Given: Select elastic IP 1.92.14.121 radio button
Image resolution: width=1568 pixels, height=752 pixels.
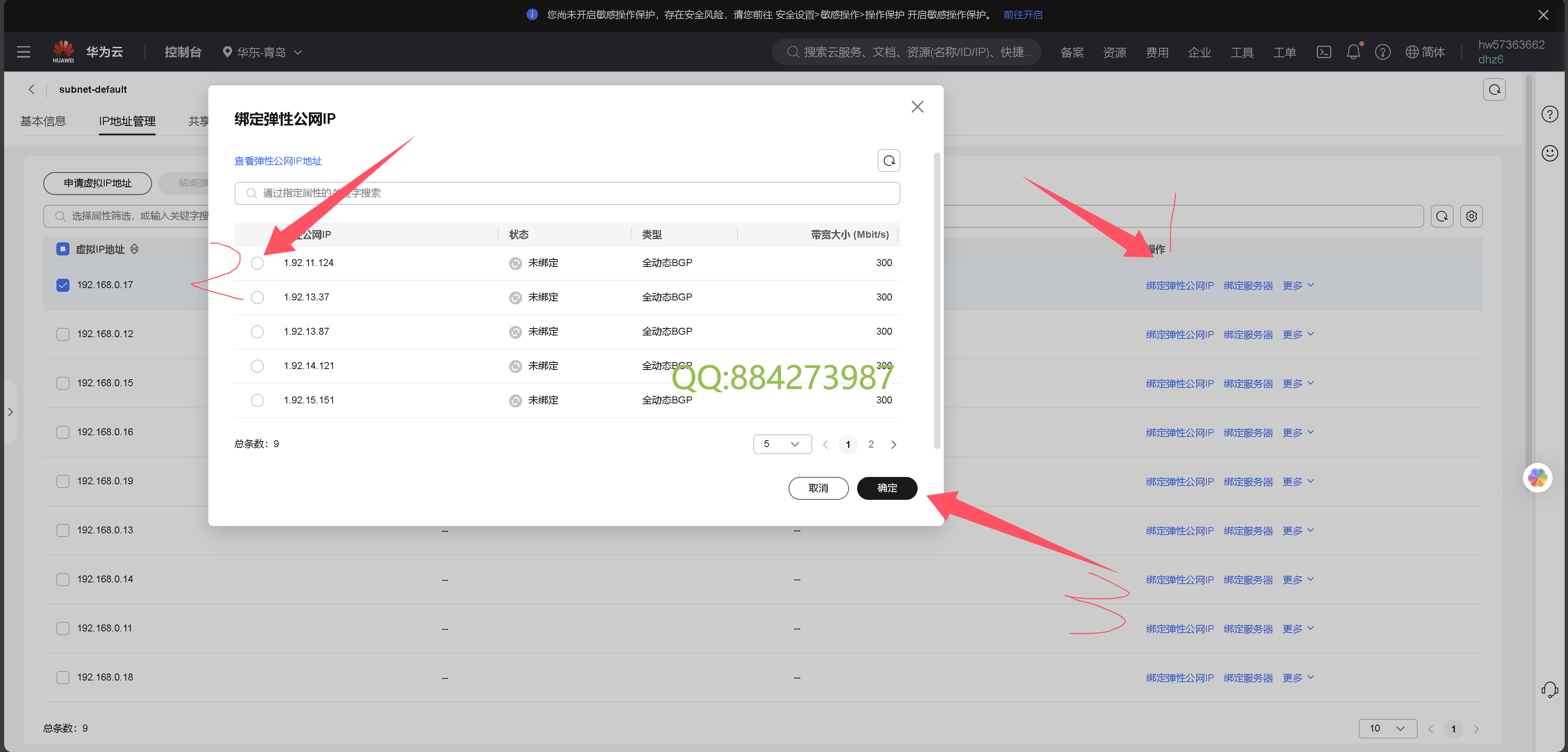Looking at the screenshot, I should pyautogui.click(x=257, y=366).
